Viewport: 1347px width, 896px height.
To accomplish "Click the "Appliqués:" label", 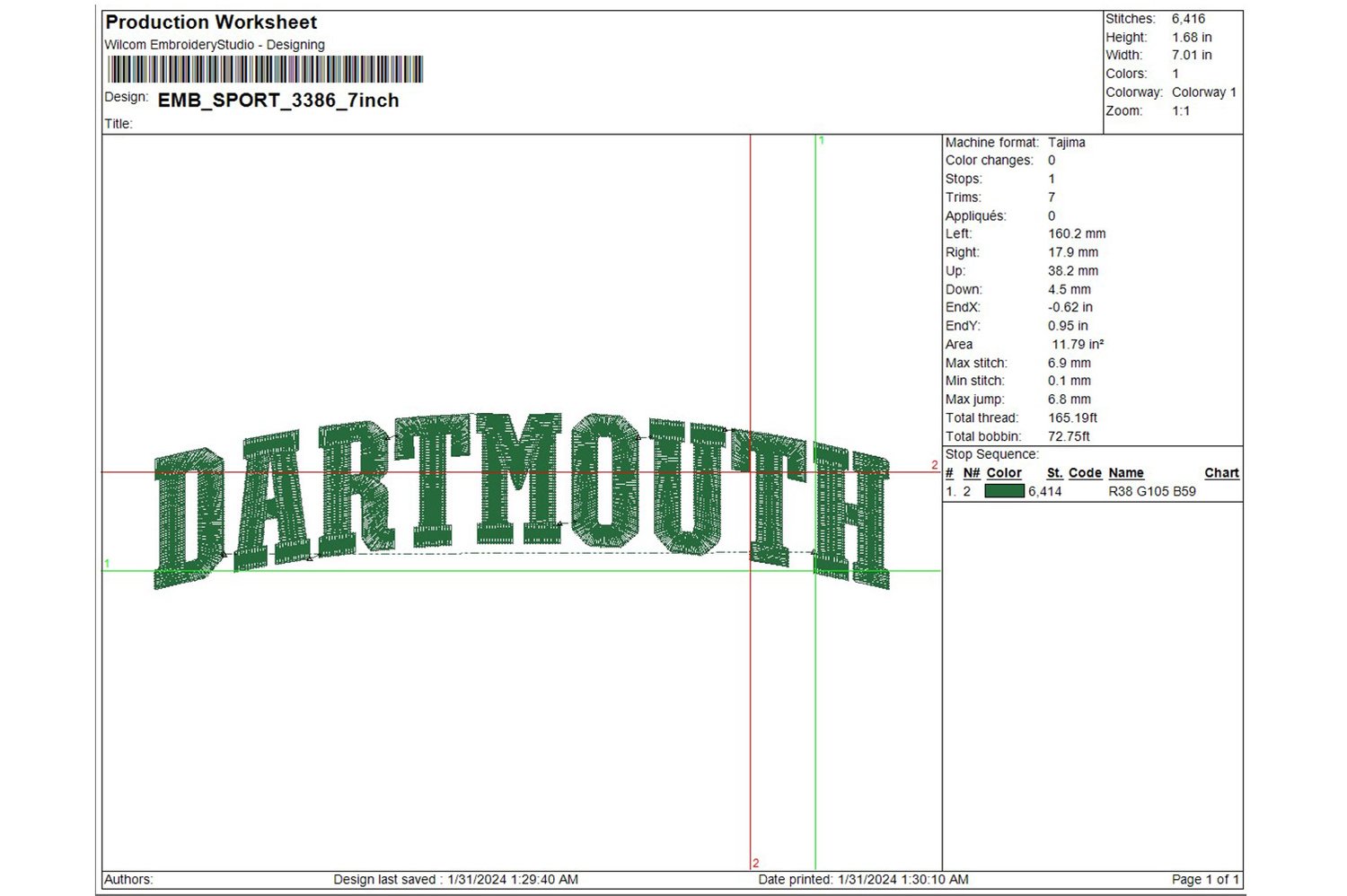I will click(976, 216).
